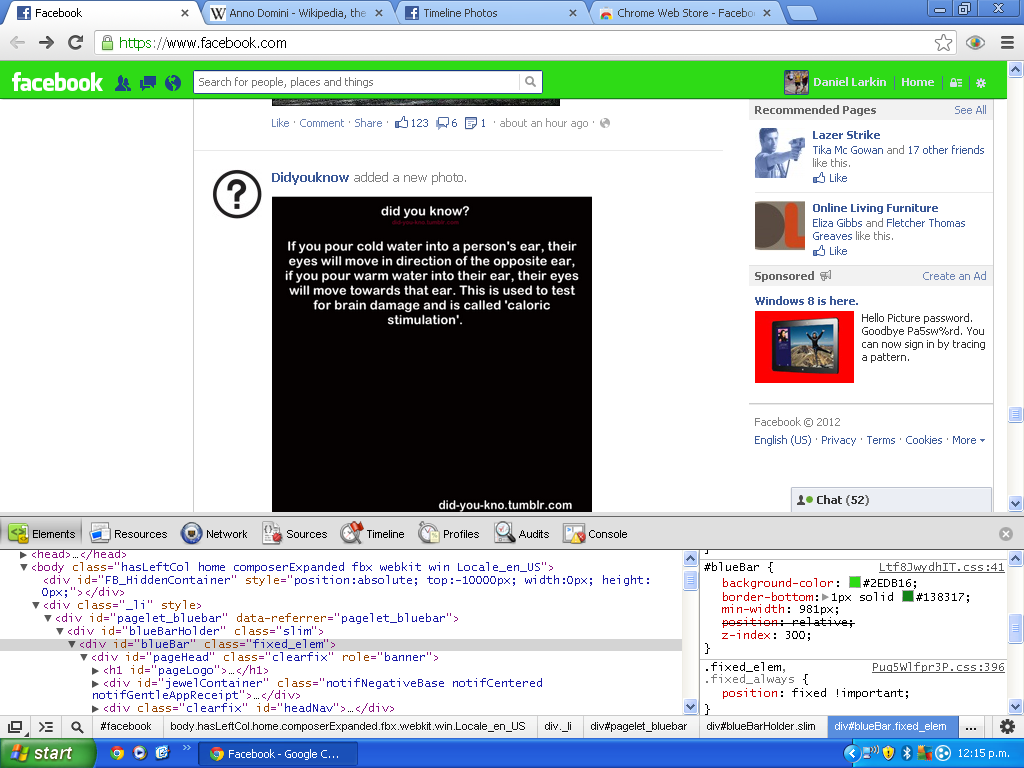Switch to the Network panel
This screenshot has height=768, width=1024.
pos(215,534)
